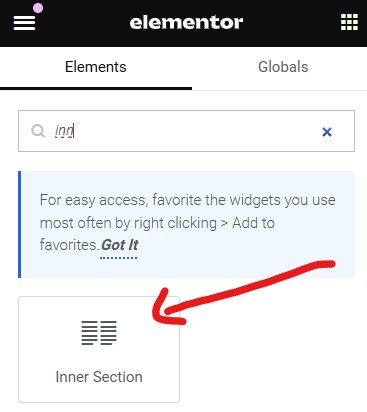This screenshot has width=367, height=412.
Task: Click the Inner Section label text
Action: pyautogui.click(x=99, y=377)
